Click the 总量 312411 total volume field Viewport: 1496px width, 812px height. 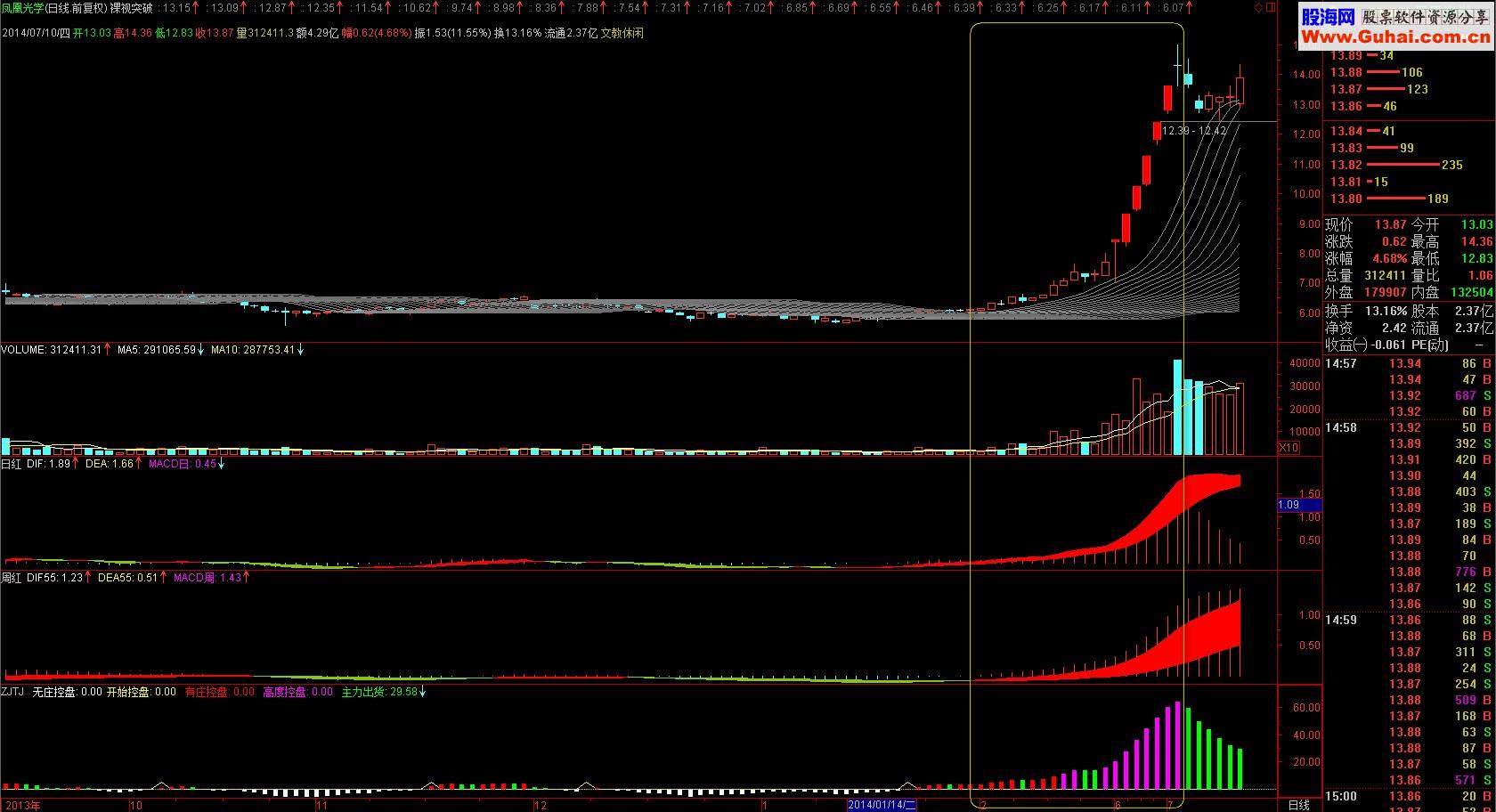coord(1366,276)
